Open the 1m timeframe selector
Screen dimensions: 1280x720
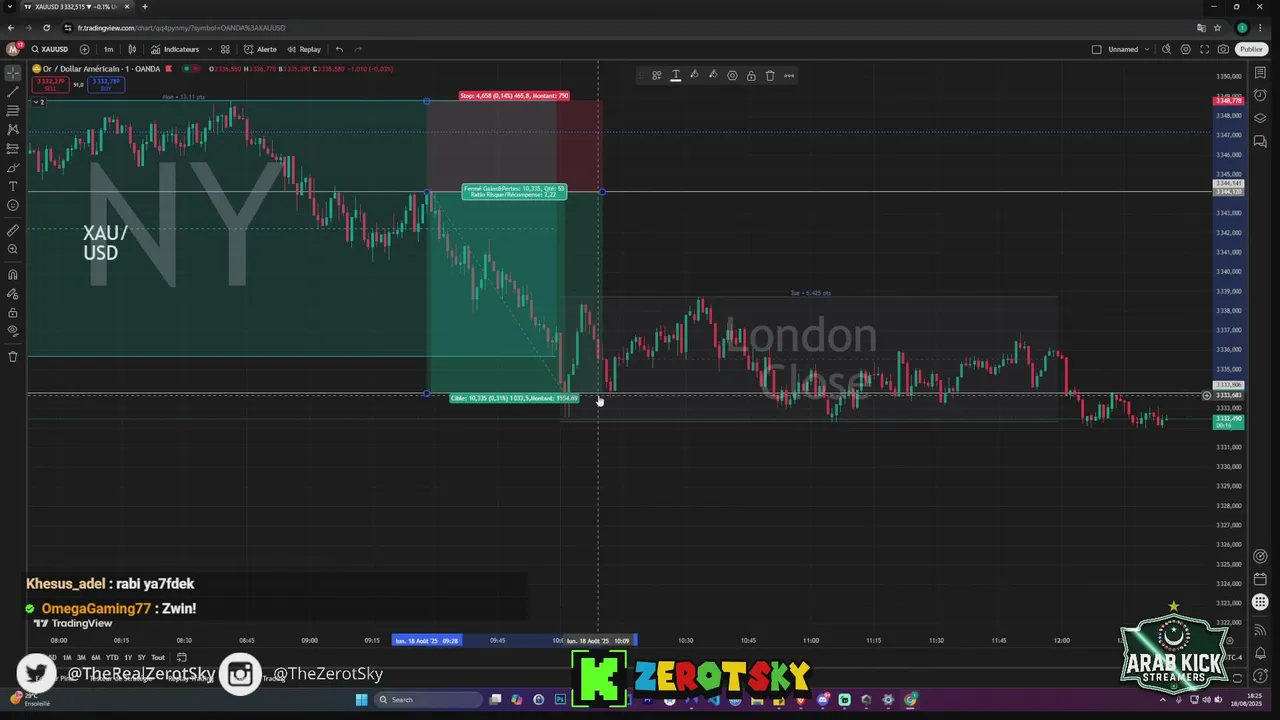109,49
